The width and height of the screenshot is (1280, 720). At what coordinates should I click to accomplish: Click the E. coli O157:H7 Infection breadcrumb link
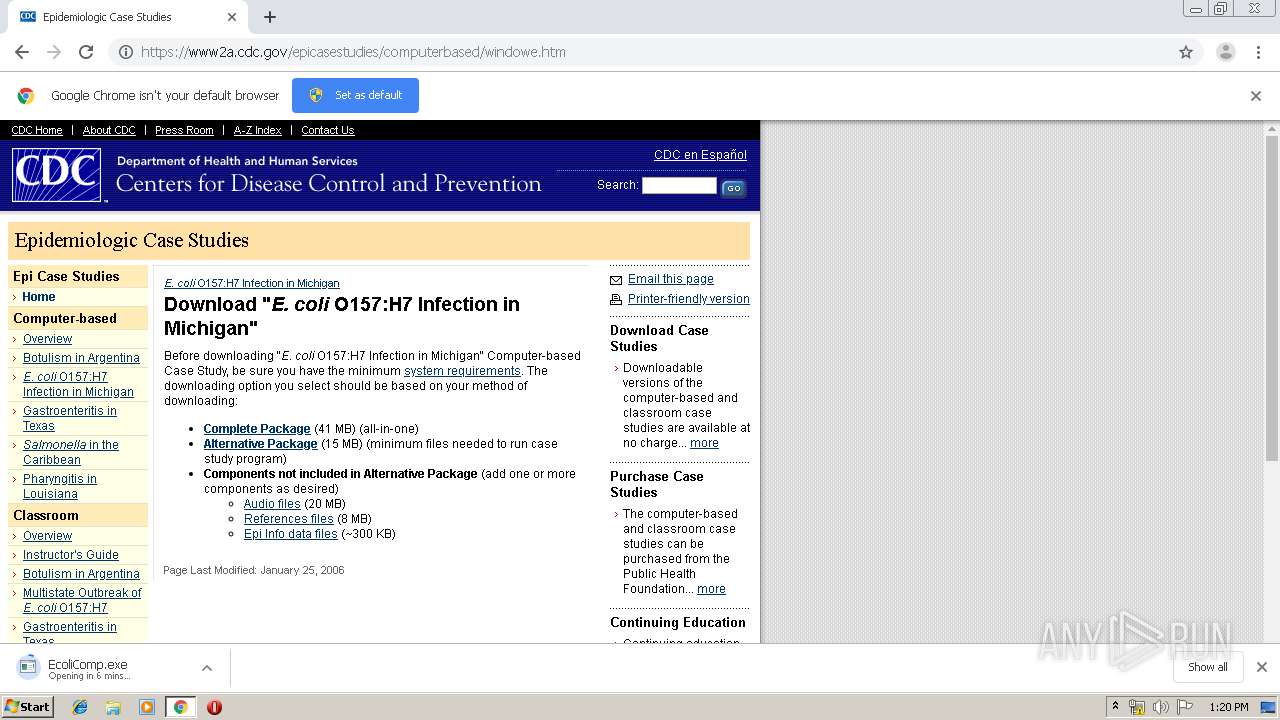pos(252,283)
